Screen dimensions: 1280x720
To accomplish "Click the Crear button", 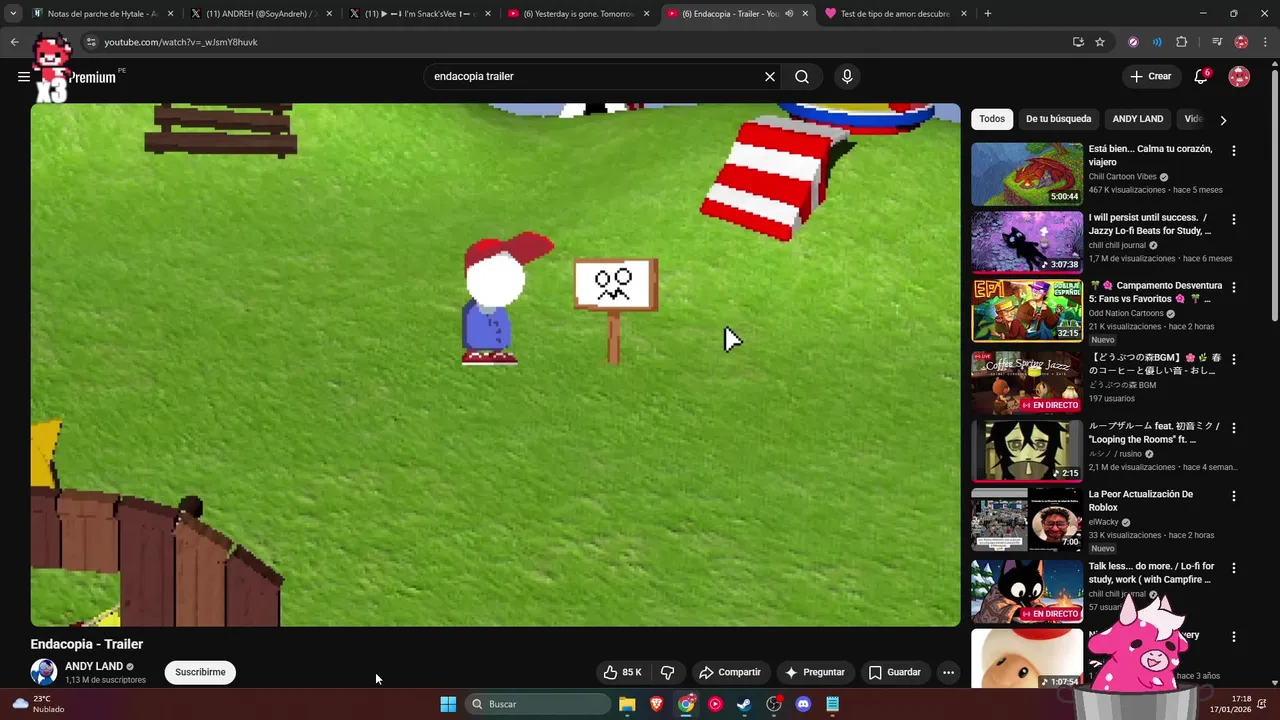I will tap(1151, 76).
